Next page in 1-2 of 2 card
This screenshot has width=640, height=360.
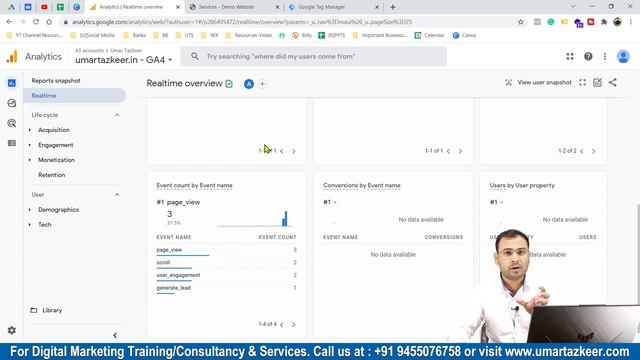point(593,151)
